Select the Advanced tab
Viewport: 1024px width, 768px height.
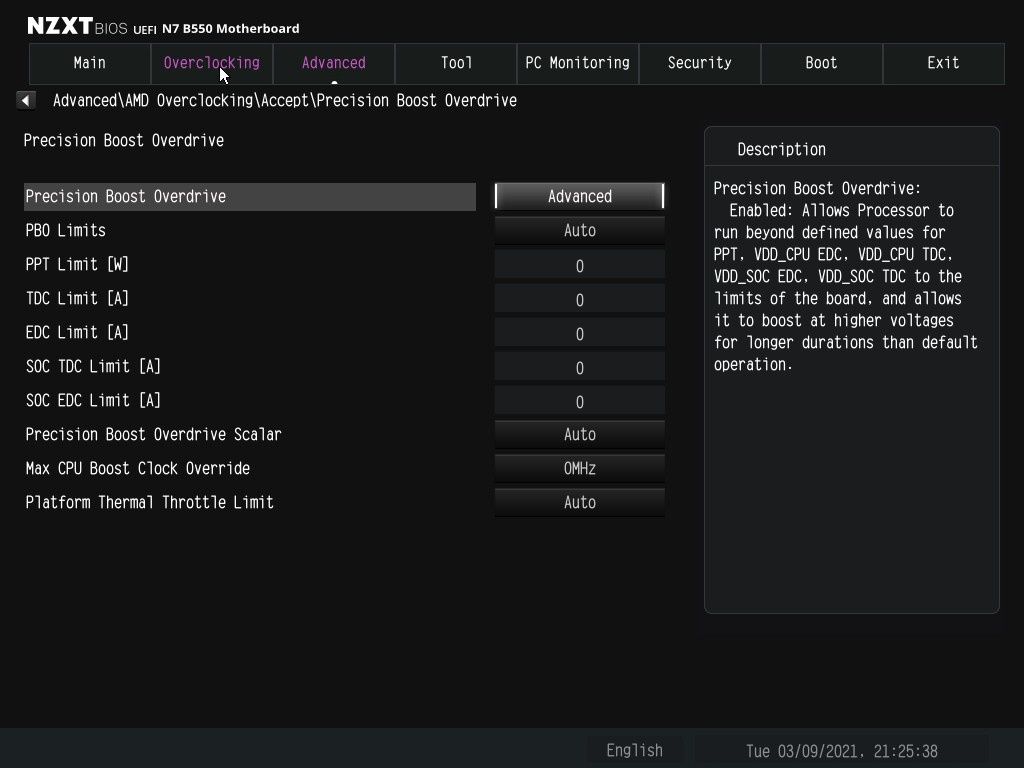334,63
